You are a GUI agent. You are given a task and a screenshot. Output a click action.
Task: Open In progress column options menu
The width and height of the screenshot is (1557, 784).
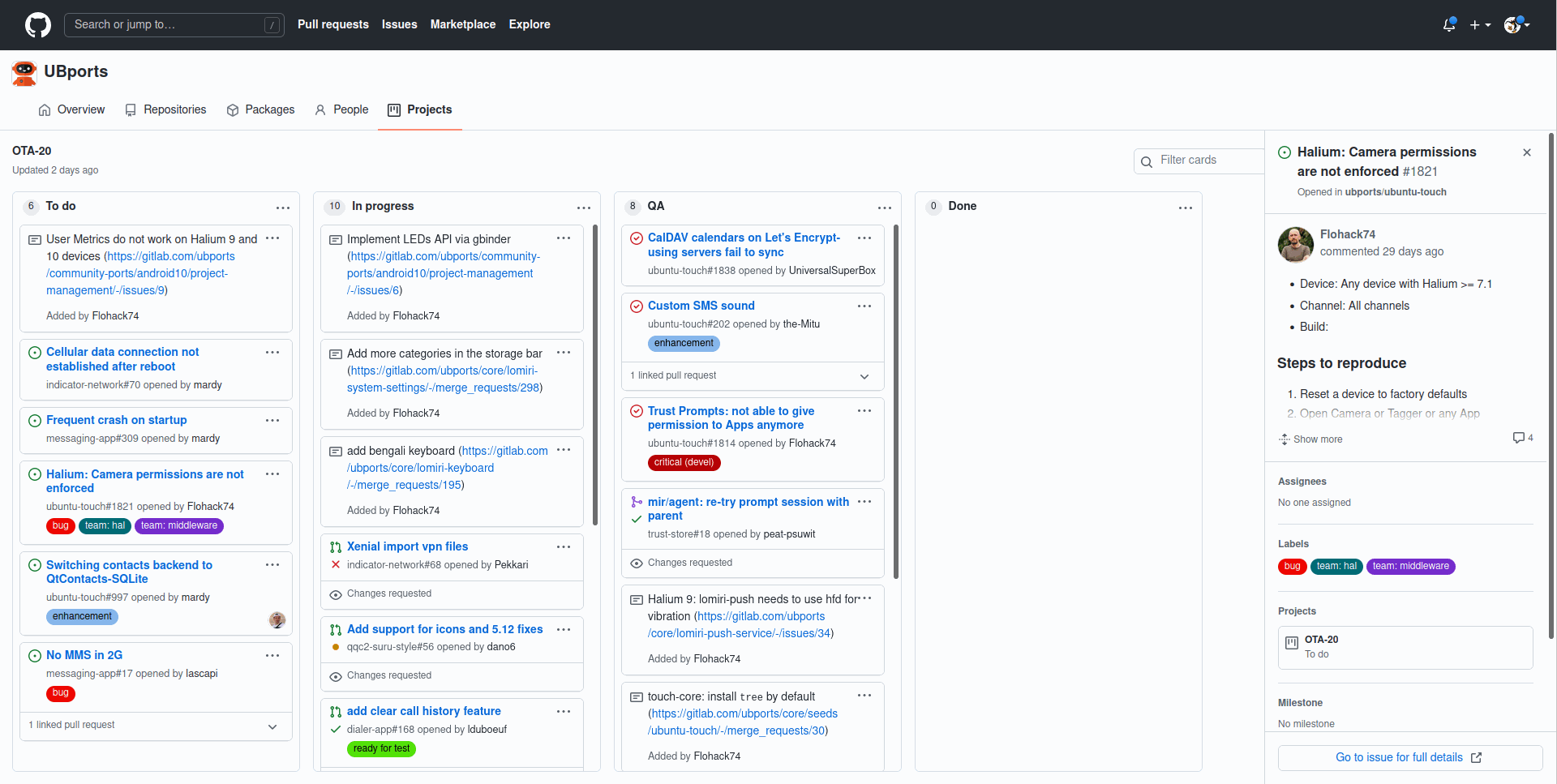(x=583, y=208)
